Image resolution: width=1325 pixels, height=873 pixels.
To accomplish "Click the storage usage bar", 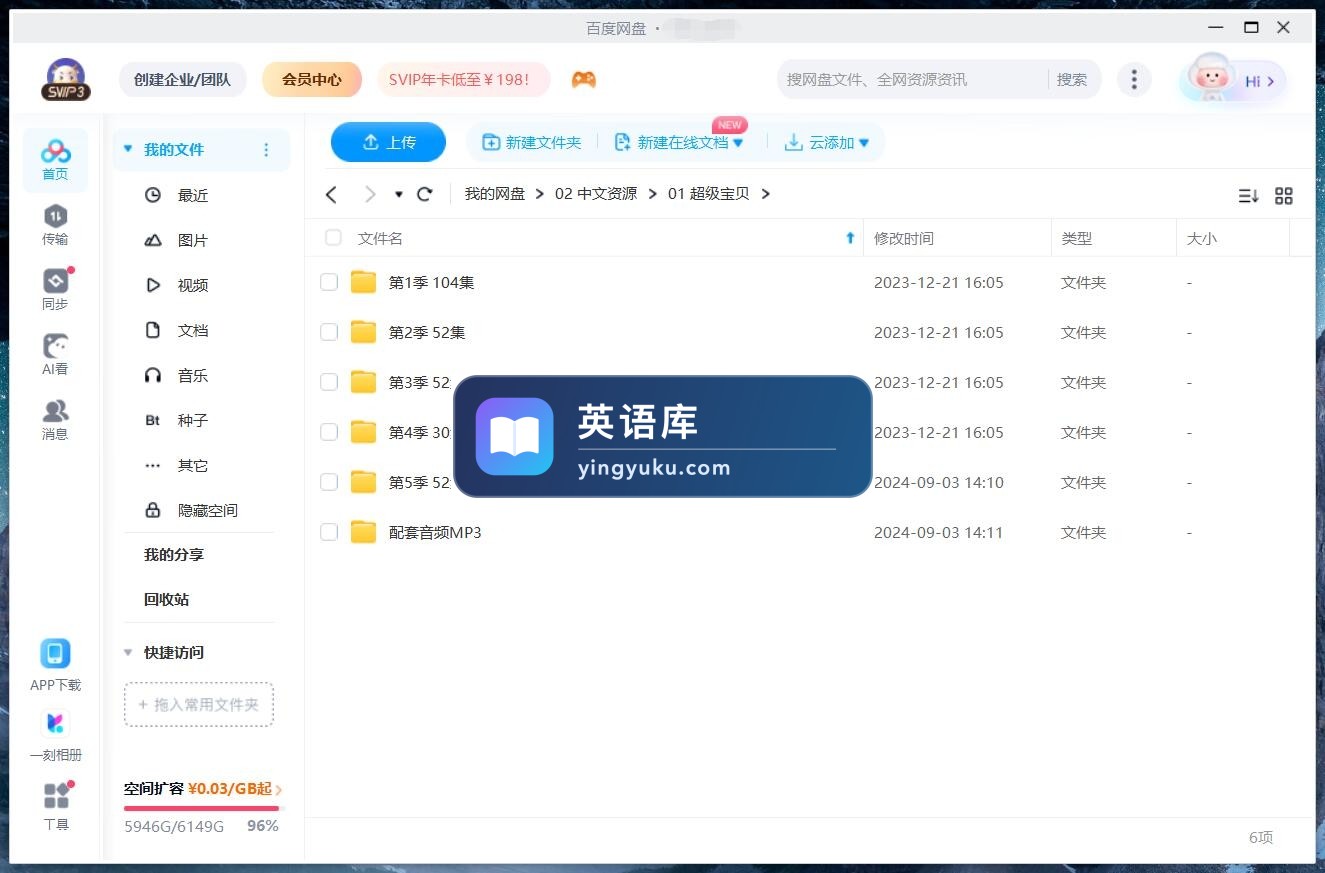I will click(204, 808).
